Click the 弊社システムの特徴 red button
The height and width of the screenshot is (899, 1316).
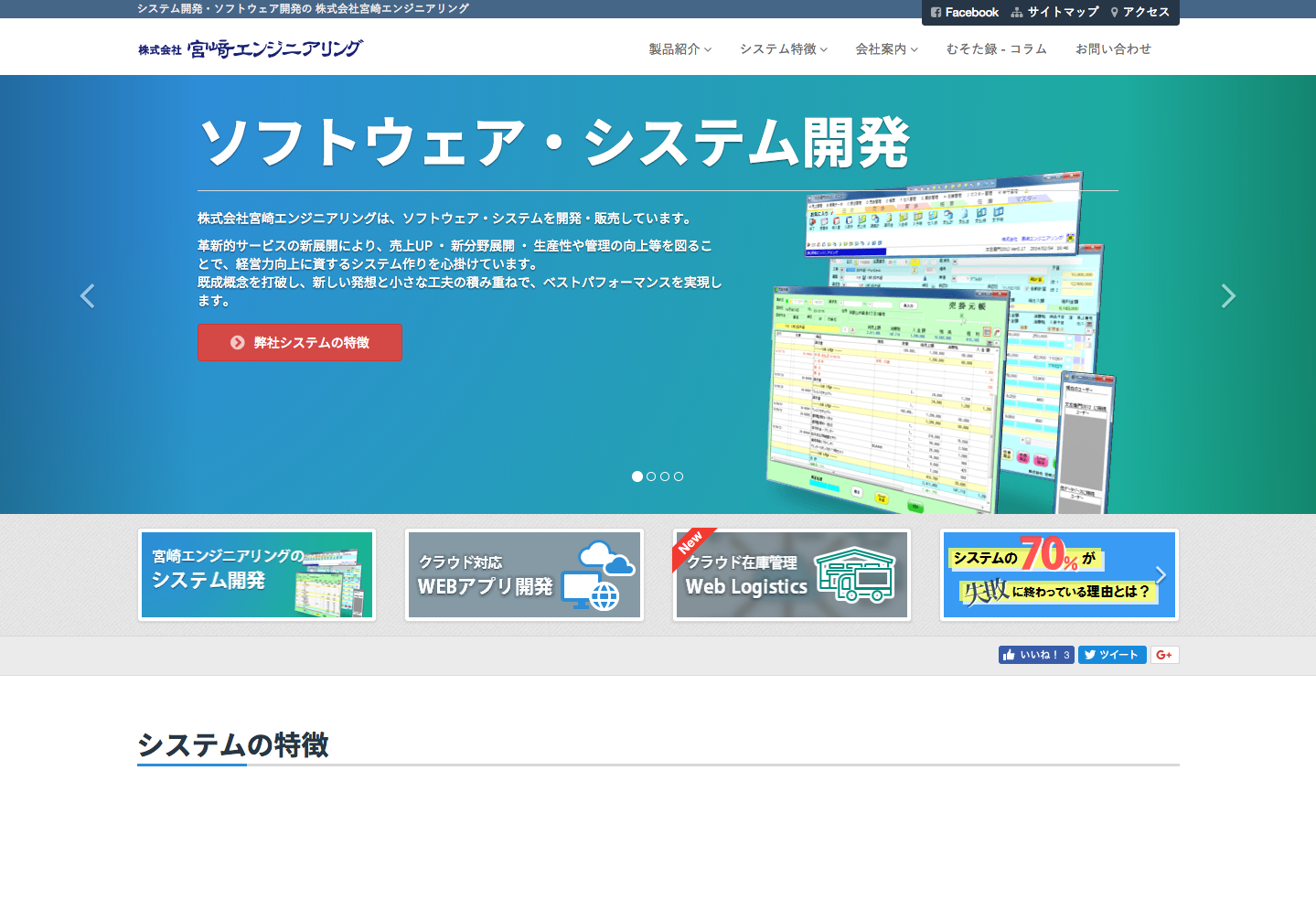coord(300,342)
